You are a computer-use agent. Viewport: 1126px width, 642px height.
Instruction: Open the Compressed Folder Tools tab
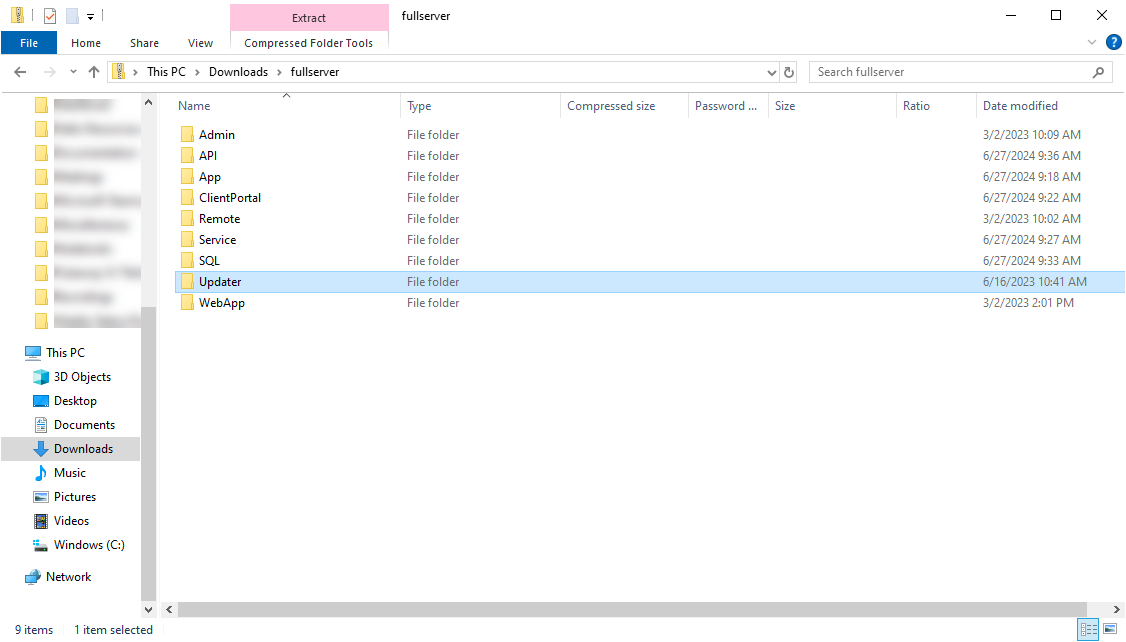pyautogui.click(x=308, y=43)
